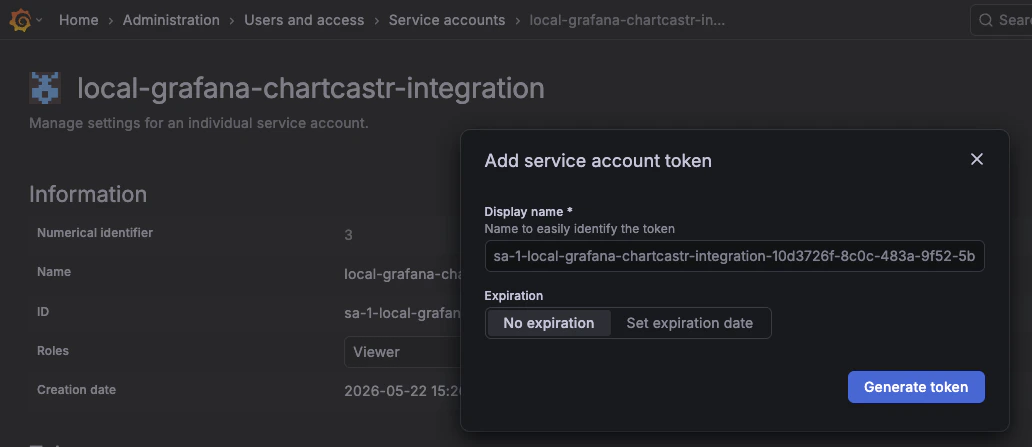
Task: Click the Creation date value 2026-05-22
Action: coord(402,391)
